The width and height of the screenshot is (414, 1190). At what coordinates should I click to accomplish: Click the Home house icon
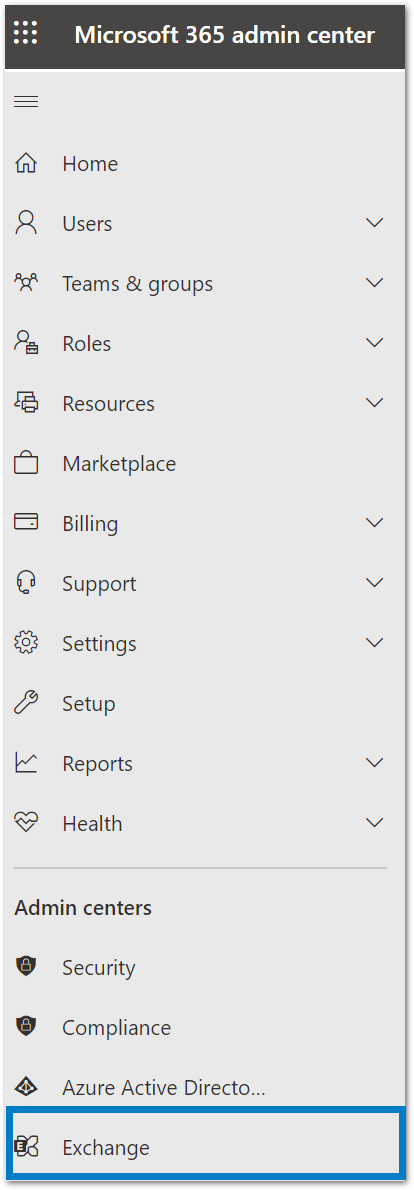pos(26,163)
